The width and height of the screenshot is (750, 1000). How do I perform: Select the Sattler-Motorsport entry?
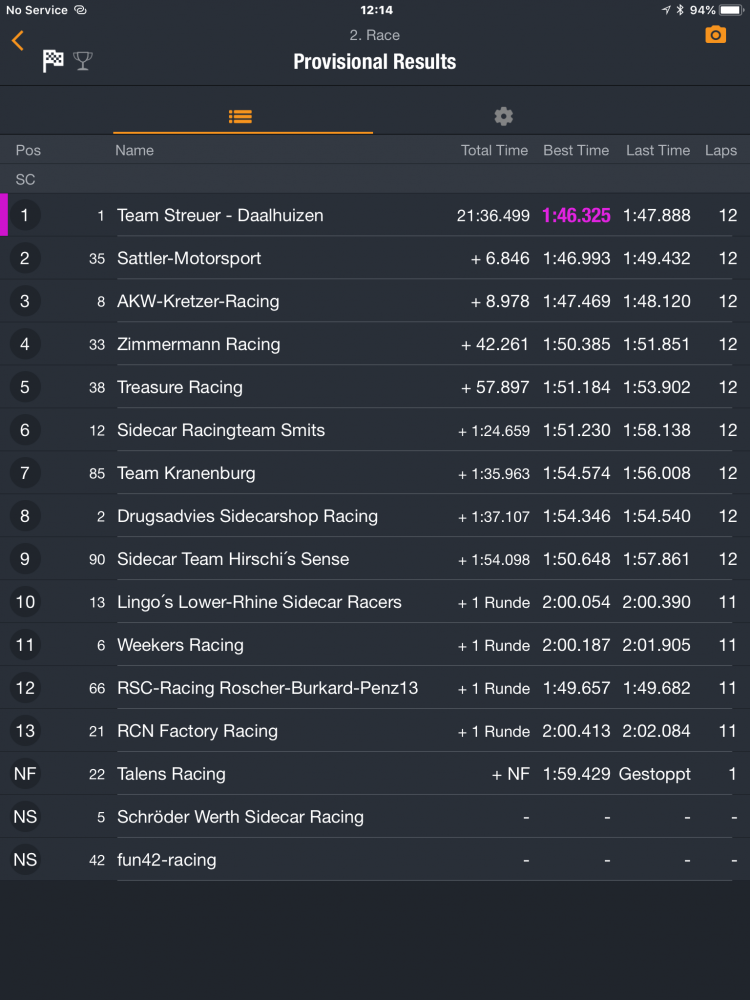click(189, 258)
